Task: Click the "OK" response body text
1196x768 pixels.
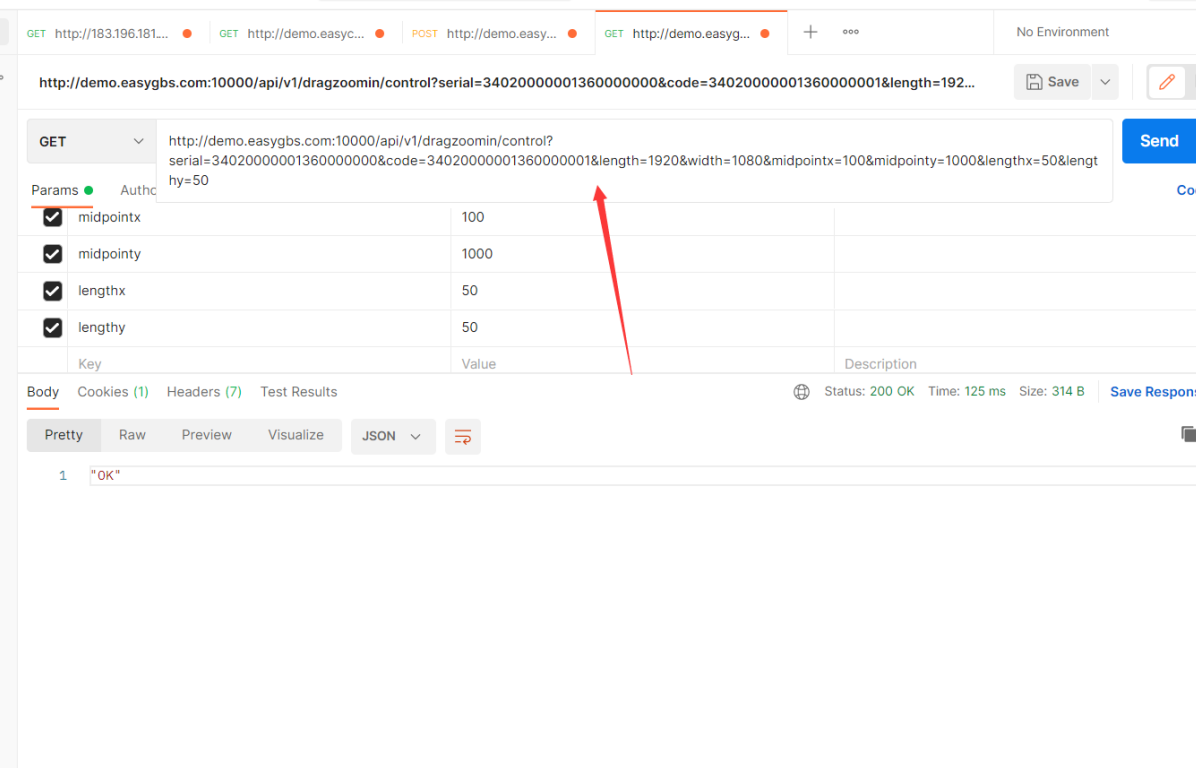Action: (x=105, y=476)
